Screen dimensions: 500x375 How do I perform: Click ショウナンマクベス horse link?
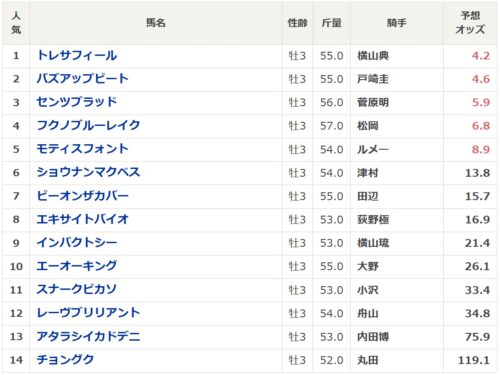point(88,172)
